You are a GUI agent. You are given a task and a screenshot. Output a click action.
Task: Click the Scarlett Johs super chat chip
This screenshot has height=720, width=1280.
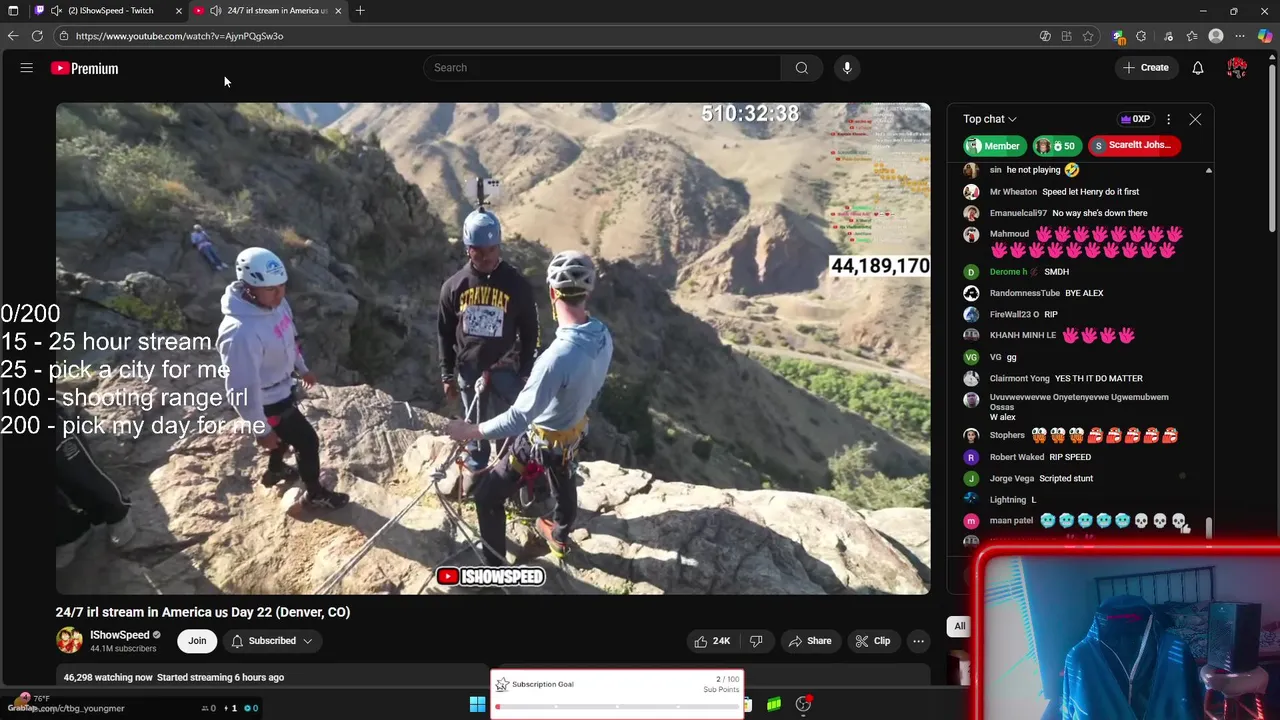(x=1135, y=146)
